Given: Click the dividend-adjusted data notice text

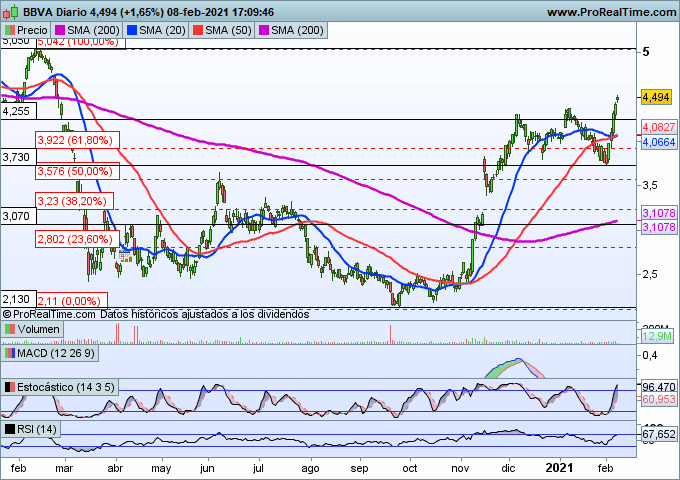Looking at the screenshot, I should [205, 314].
